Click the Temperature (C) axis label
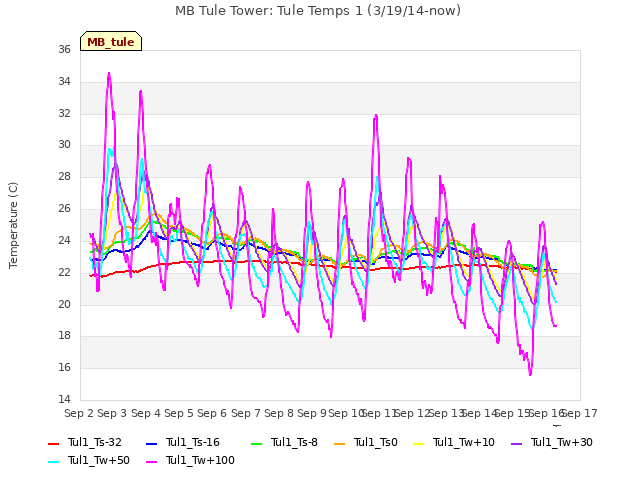640x480 pixels. pyautogui.click(x=13, y=225)
